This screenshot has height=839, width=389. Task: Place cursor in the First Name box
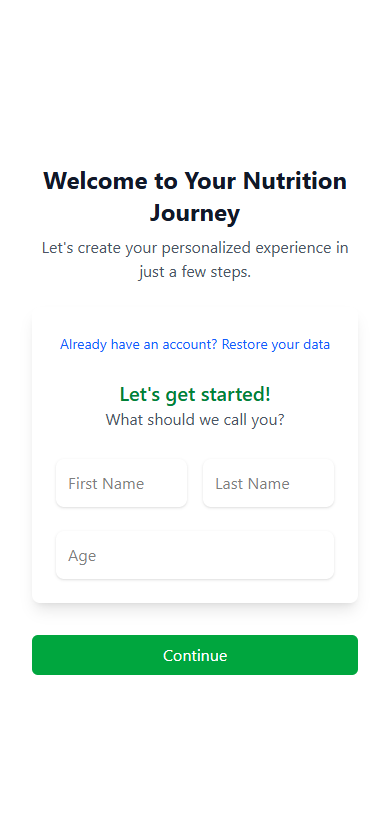[121, 483]
